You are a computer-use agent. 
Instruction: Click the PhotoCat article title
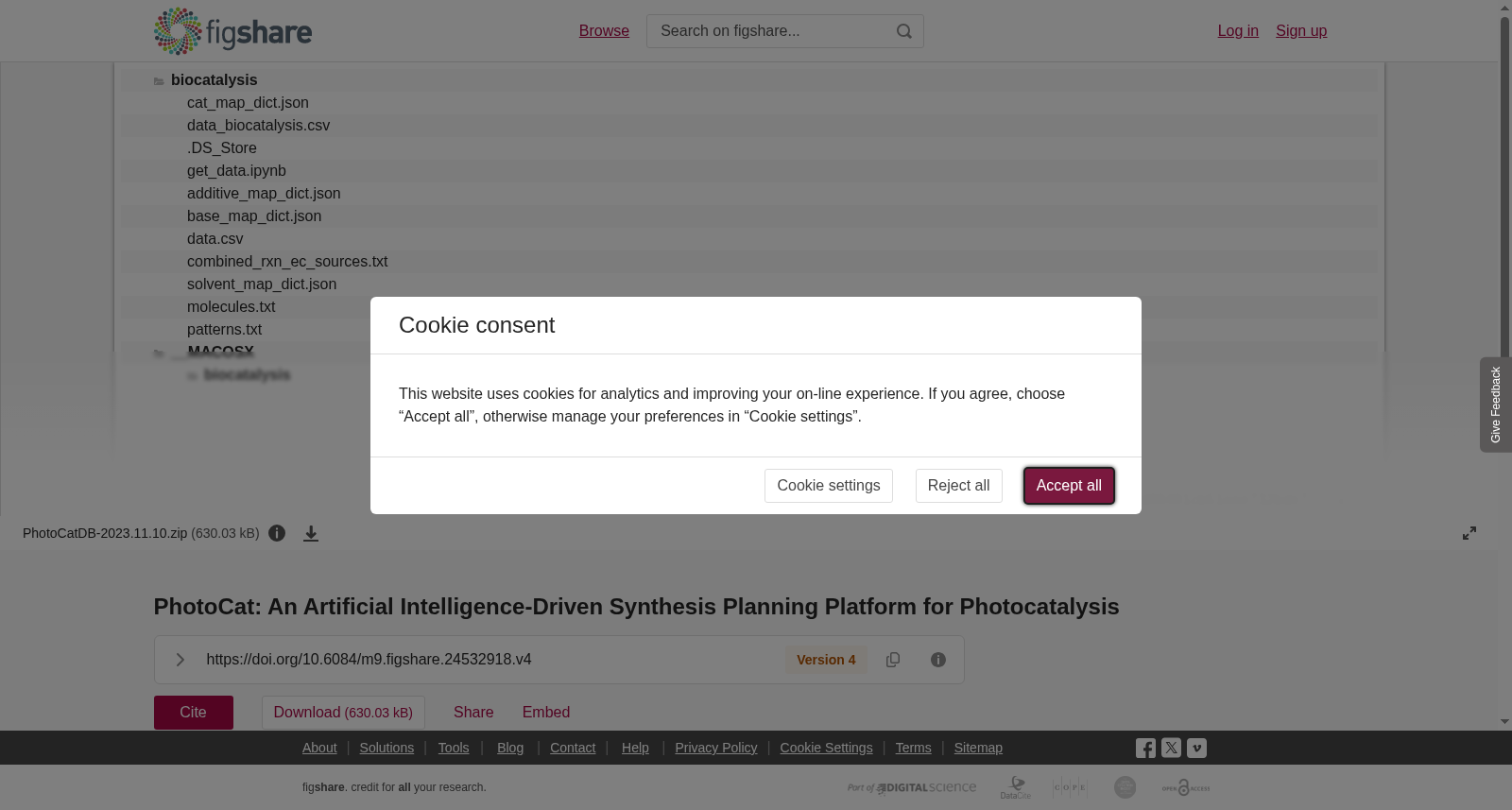click(636, 607)
